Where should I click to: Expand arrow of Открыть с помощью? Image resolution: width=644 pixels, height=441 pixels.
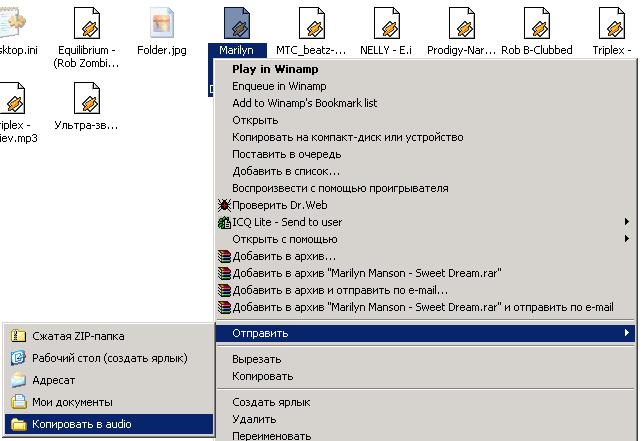pos(627,239)
